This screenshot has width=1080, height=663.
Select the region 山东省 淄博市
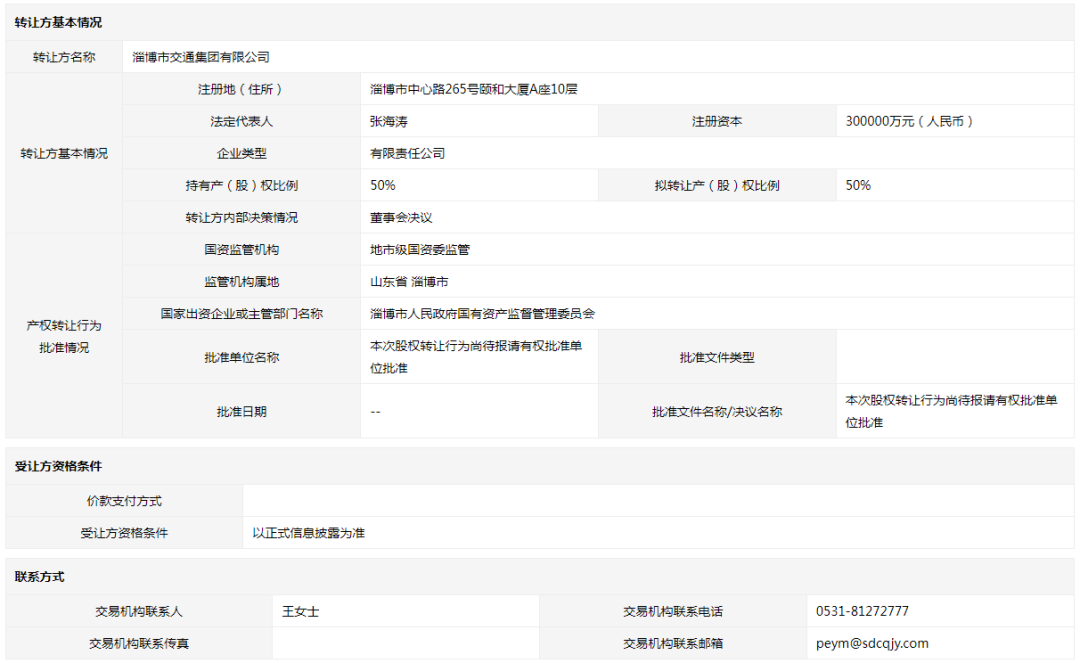click(405, 281)
